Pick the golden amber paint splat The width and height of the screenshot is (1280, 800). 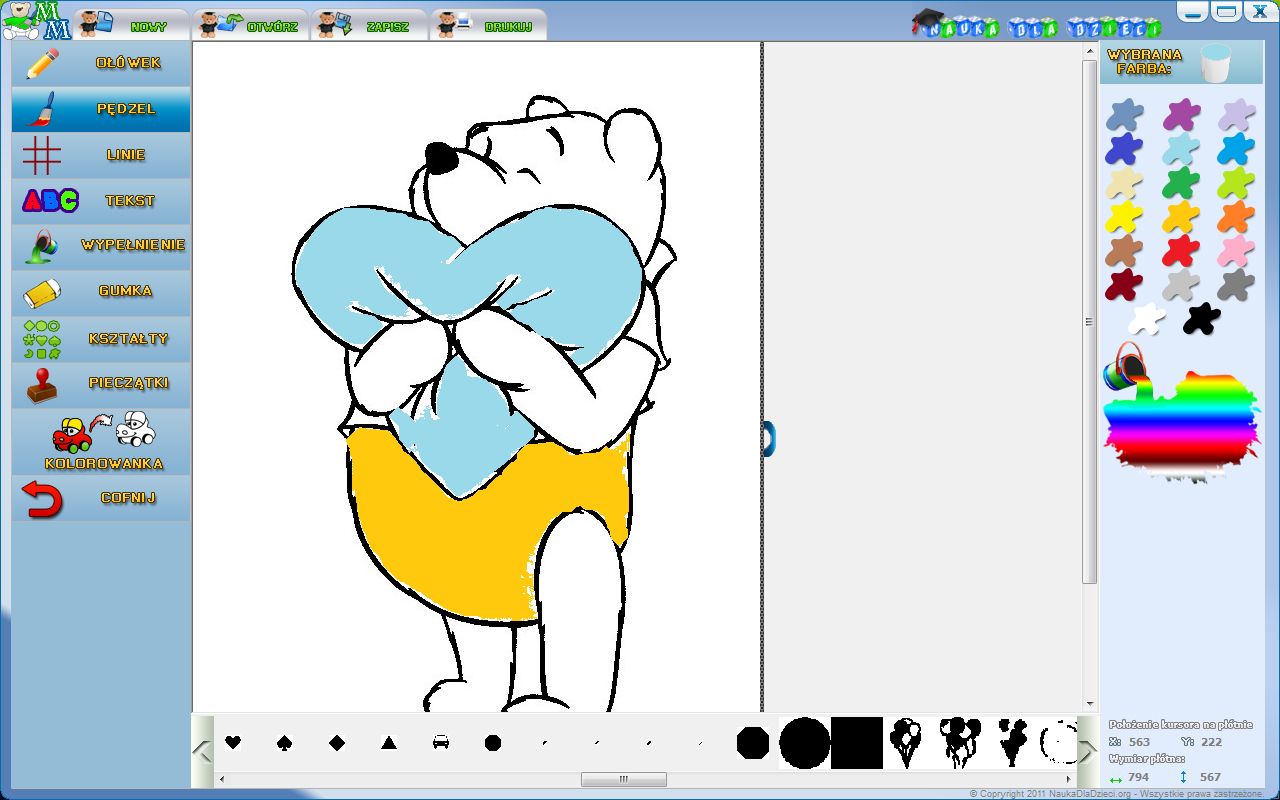[1181, 217]
